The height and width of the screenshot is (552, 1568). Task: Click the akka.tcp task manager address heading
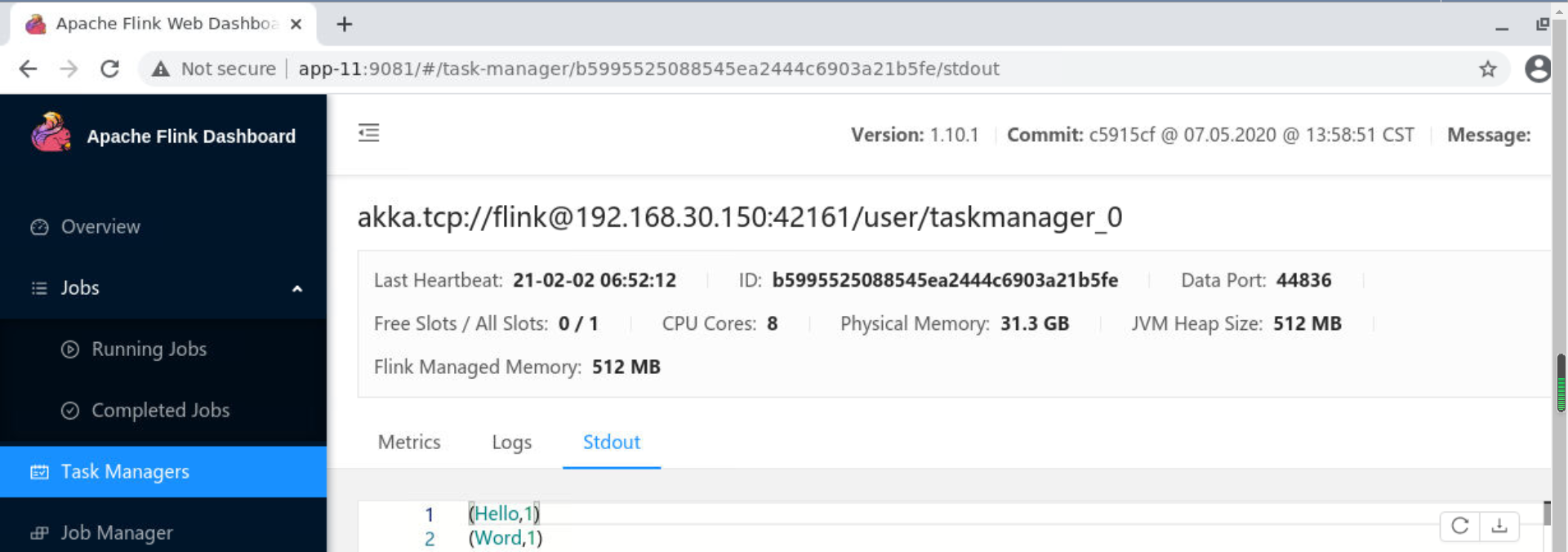click(x=740, y=217)
